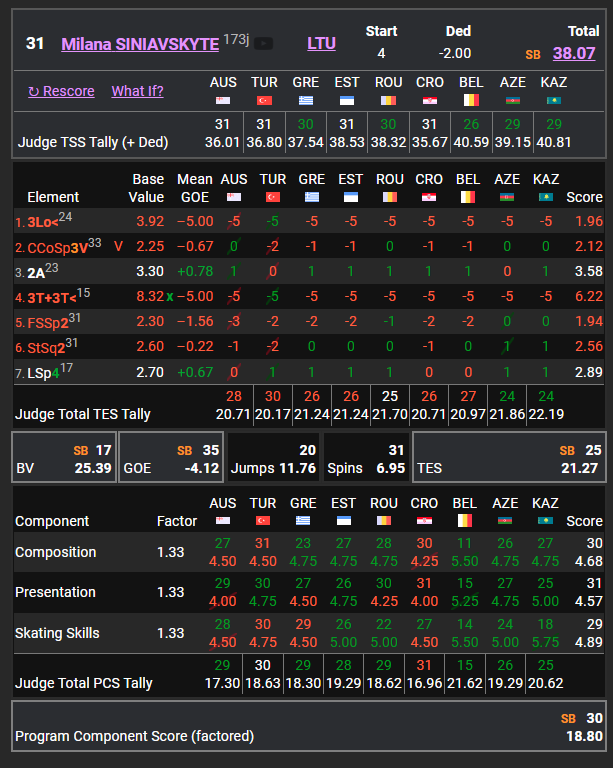Click Belgium flag in the top judge row
The width and height of the screenshot is (613, 768).
click(x=470, y=100)
